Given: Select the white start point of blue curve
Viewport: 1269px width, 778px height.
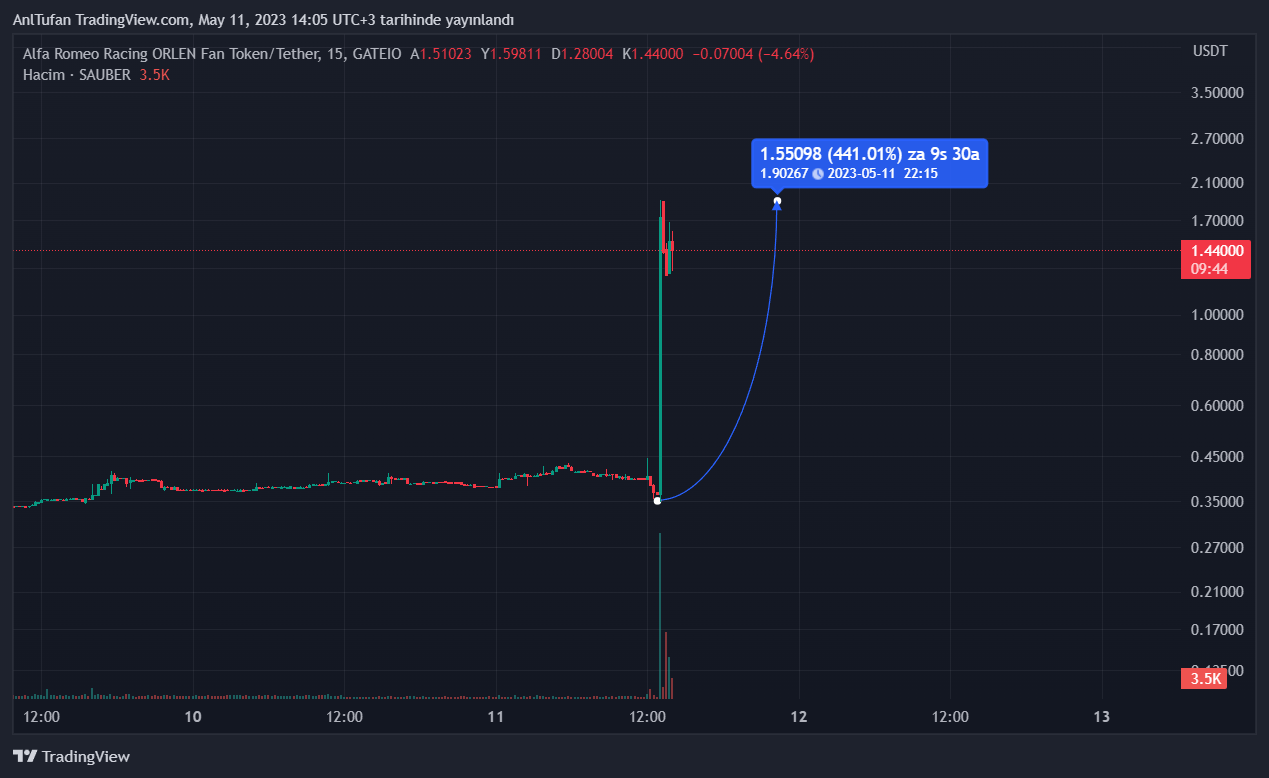Looking at the screenshot, I should tap(657, 500).
